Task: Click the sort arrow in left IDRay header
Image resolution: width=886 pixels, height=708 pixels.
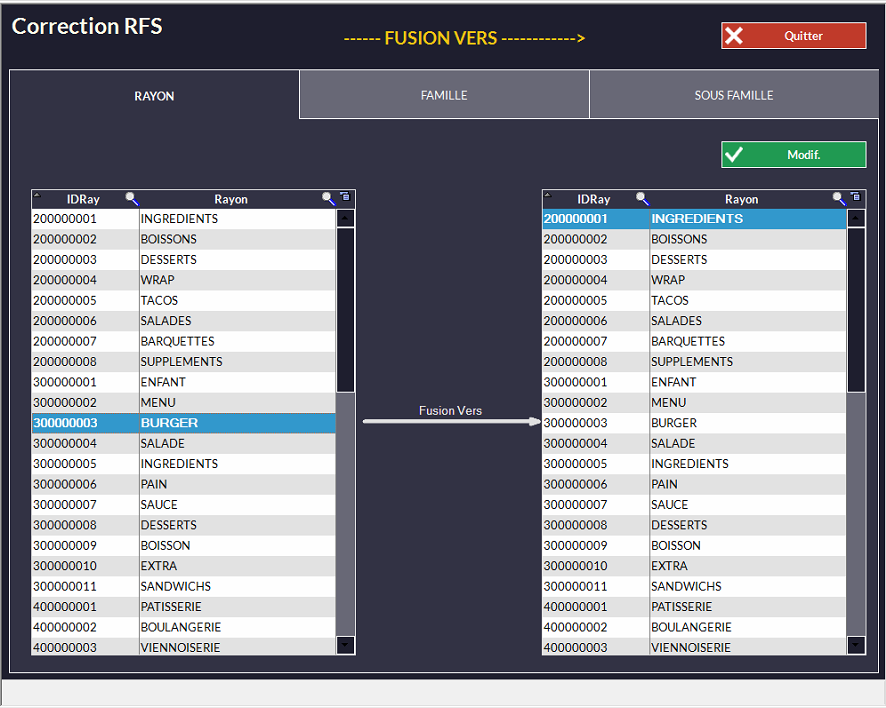Action: coord(38,196)
